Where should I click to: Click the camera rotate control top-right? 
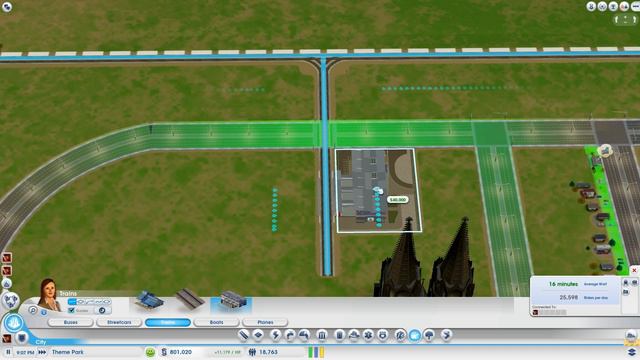(x=625, y=19)
